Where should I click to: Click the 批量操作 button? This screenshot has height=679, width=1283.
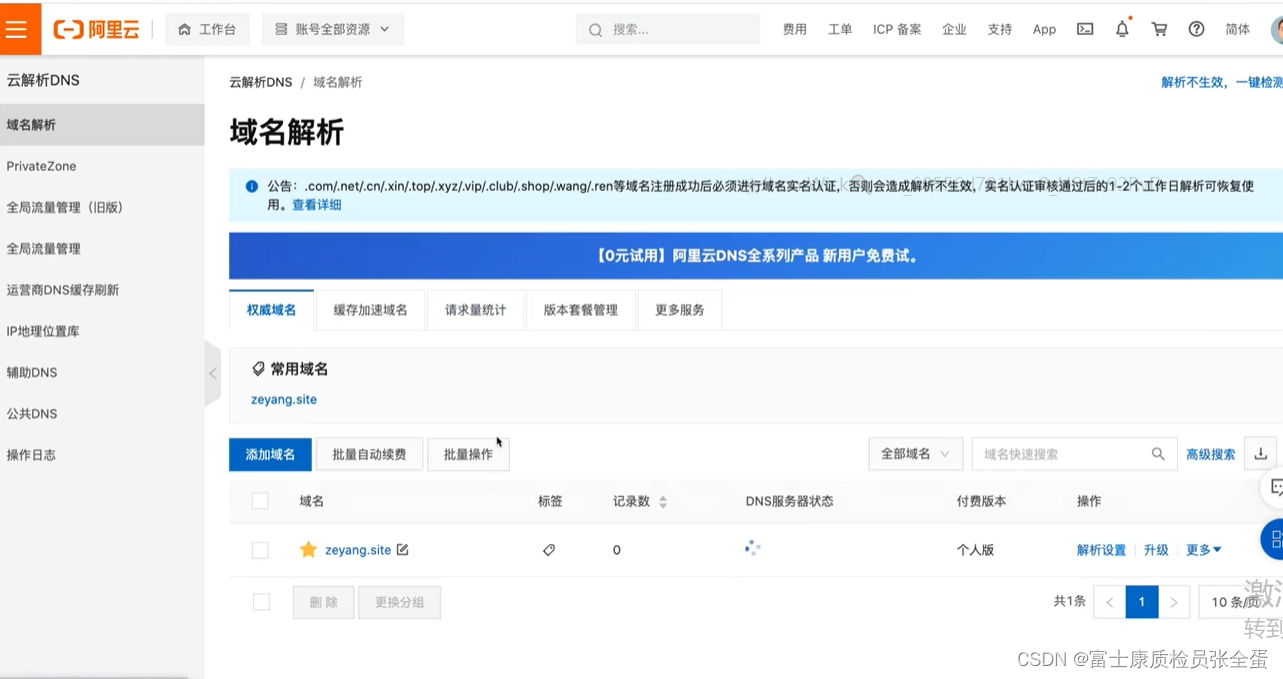coord(468,454)
